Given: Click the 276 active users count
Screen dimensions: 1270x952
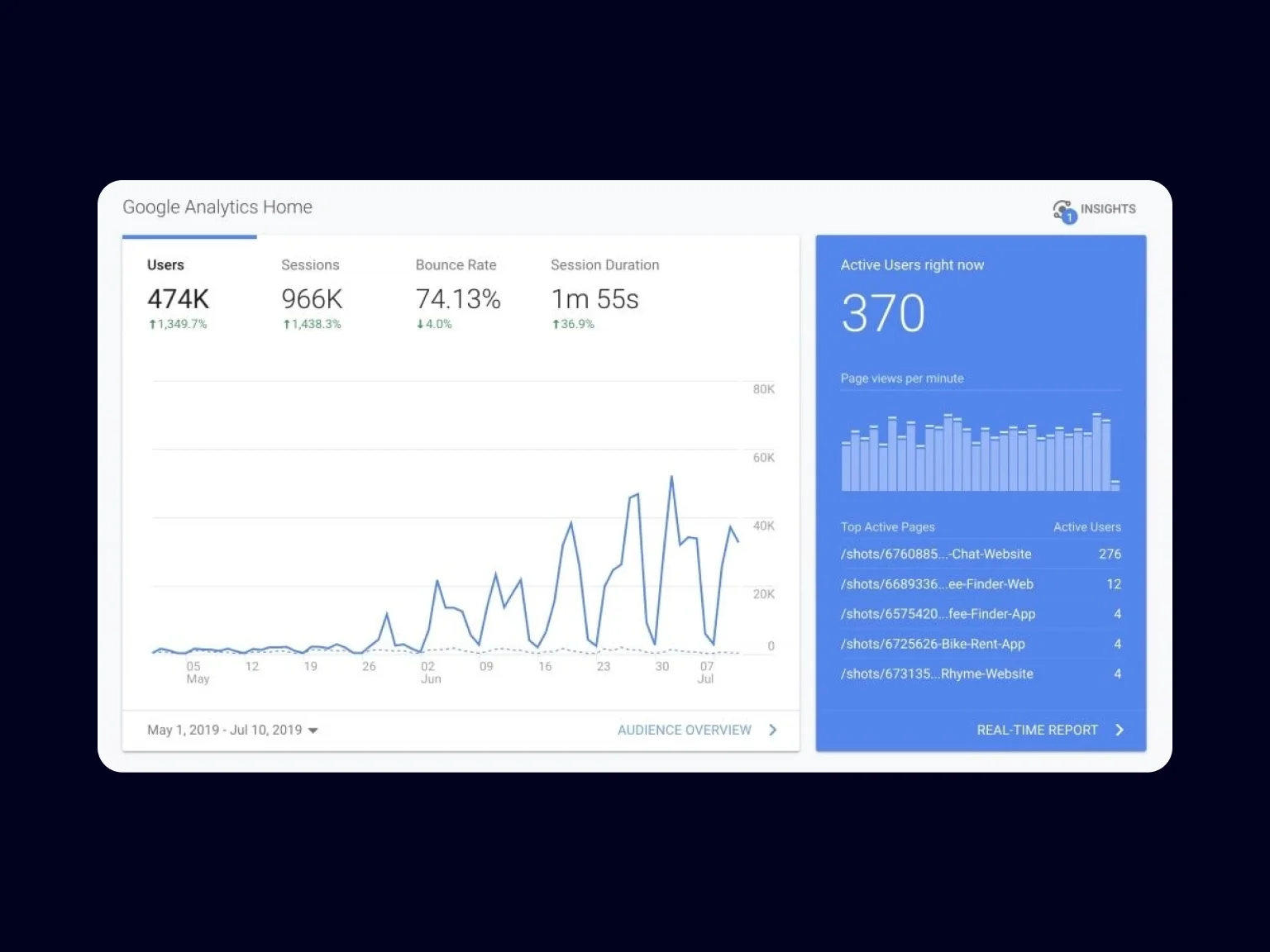Looking at the screenshot, I should click(x=1110, y=555).
